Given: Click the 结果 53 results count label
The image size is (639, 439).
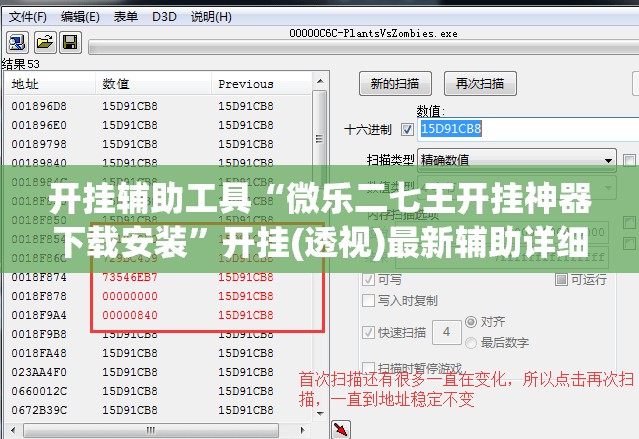Looking at the screenshot, I should [20, 64].
